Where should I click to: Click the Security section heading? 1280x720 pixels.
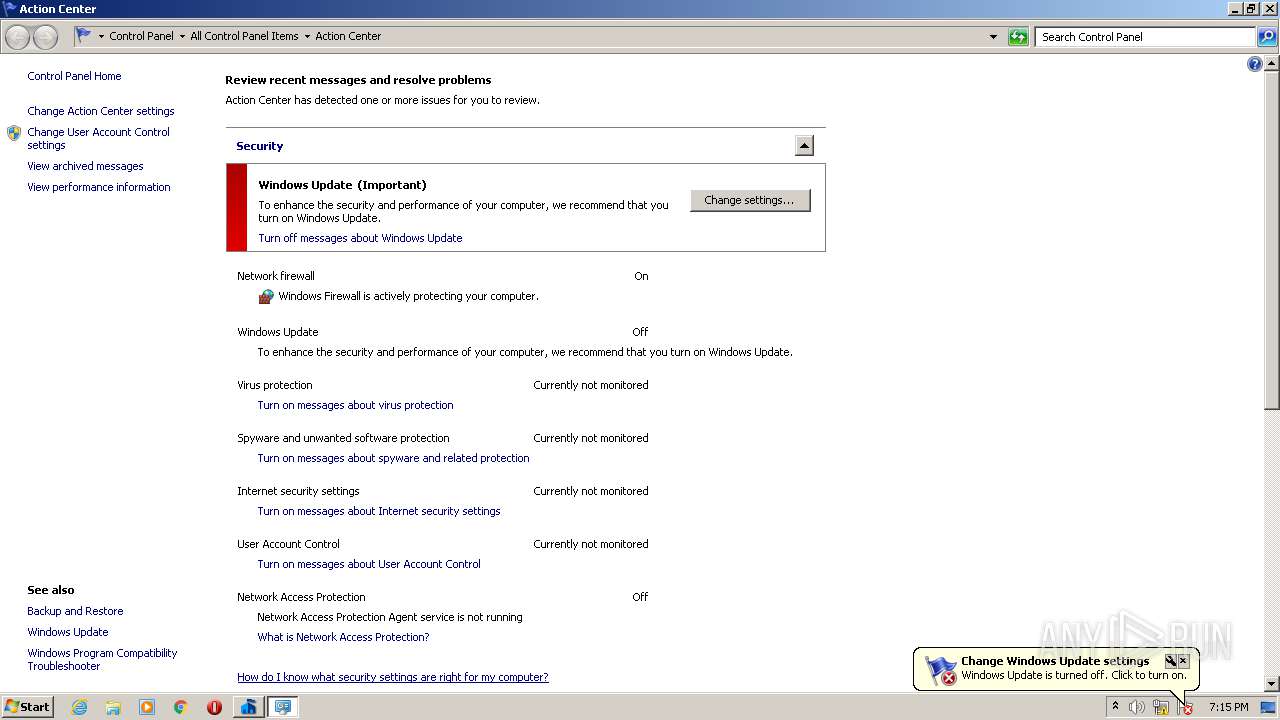click(259, 146)
